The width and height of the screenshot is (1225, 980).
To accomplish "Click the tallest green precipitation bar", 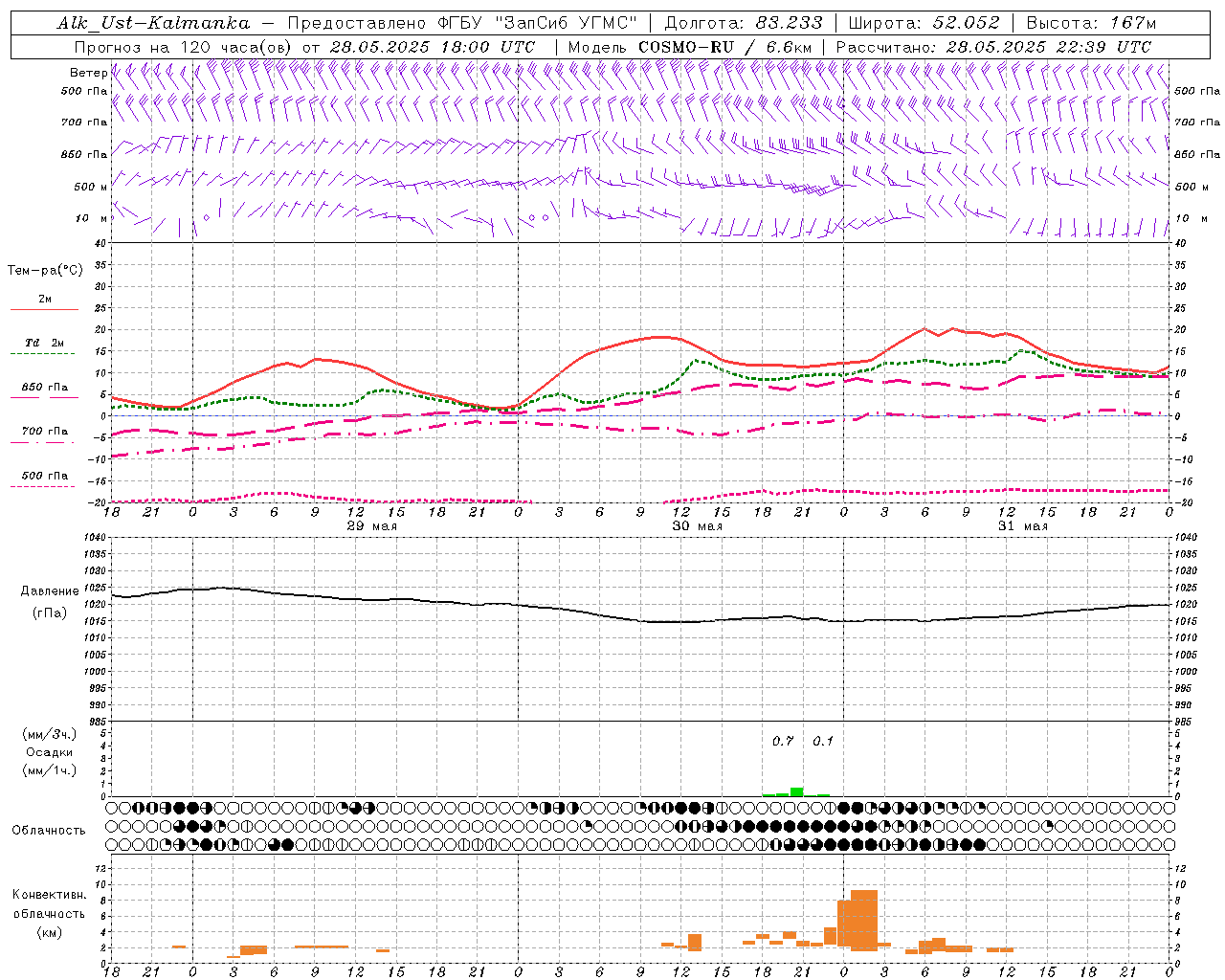I will point(796,791).
